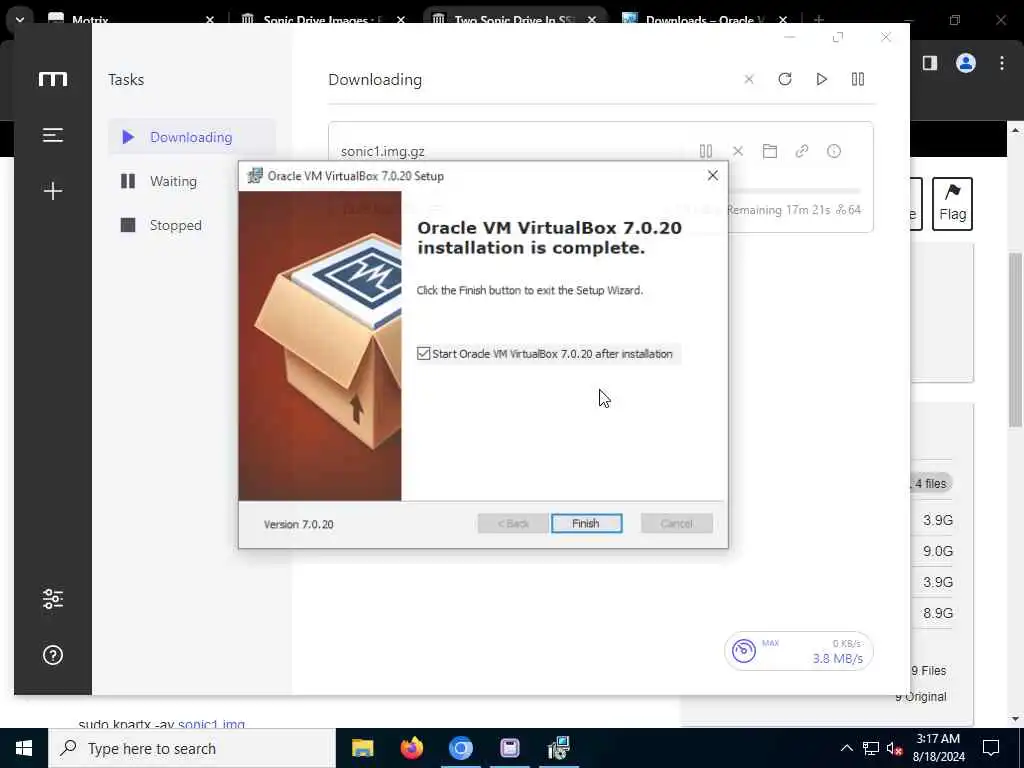
Task: Open the Motrix task list menu icon
Action: click(x=53, y=135)
